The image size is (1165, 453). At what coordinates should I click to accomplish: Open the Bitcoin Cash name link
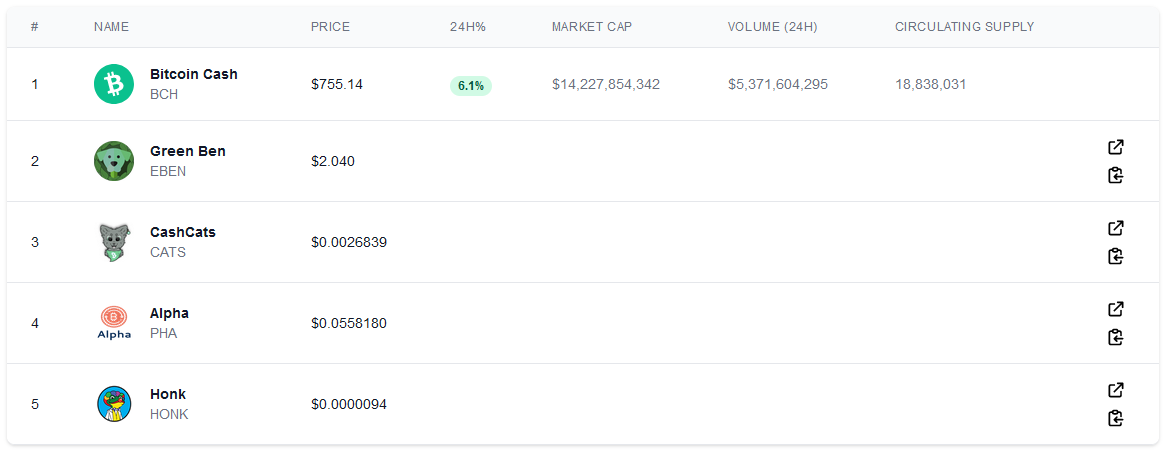point(194,74)
